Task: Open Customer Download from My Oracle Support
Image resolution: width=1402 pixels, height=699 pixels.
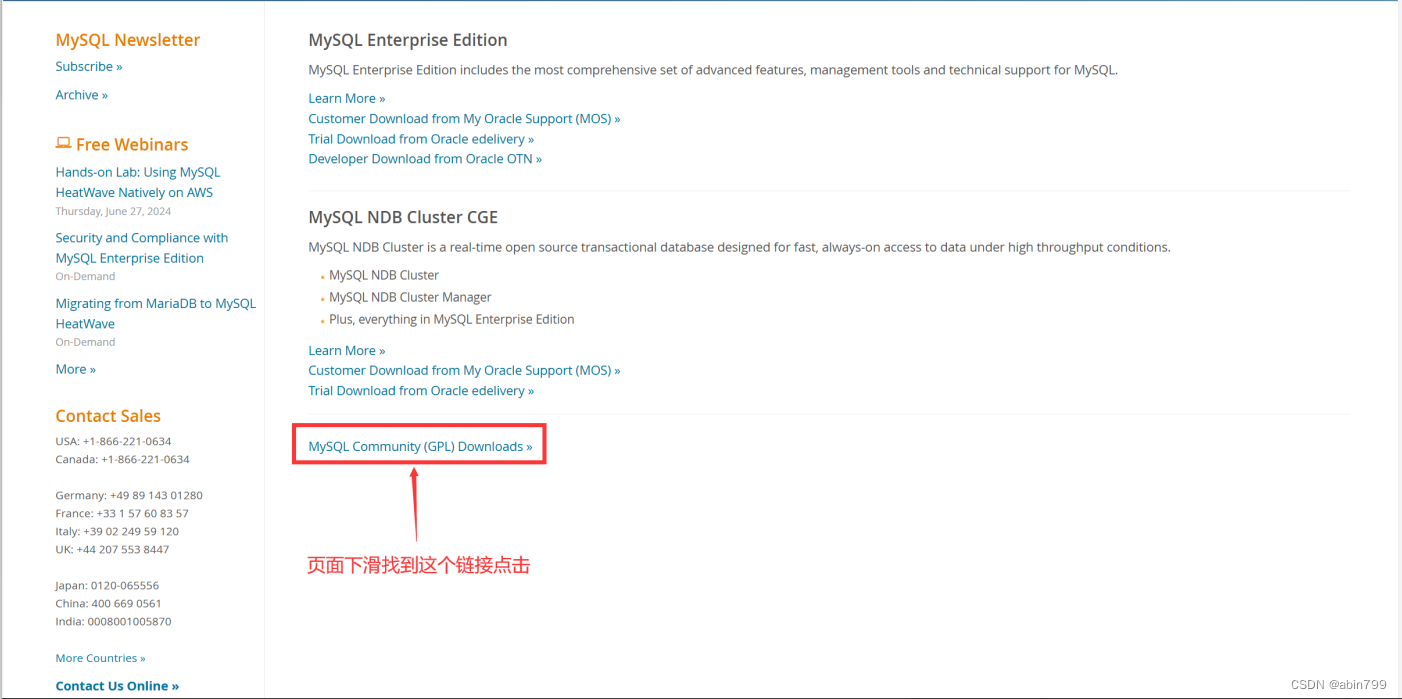Action: (464, 118)
